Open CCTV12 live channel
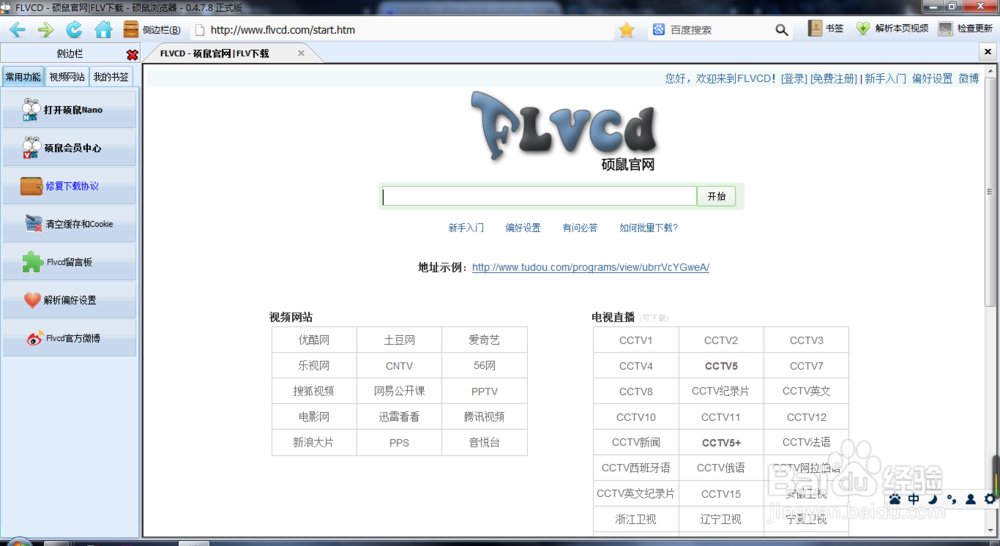 (806, 417)
